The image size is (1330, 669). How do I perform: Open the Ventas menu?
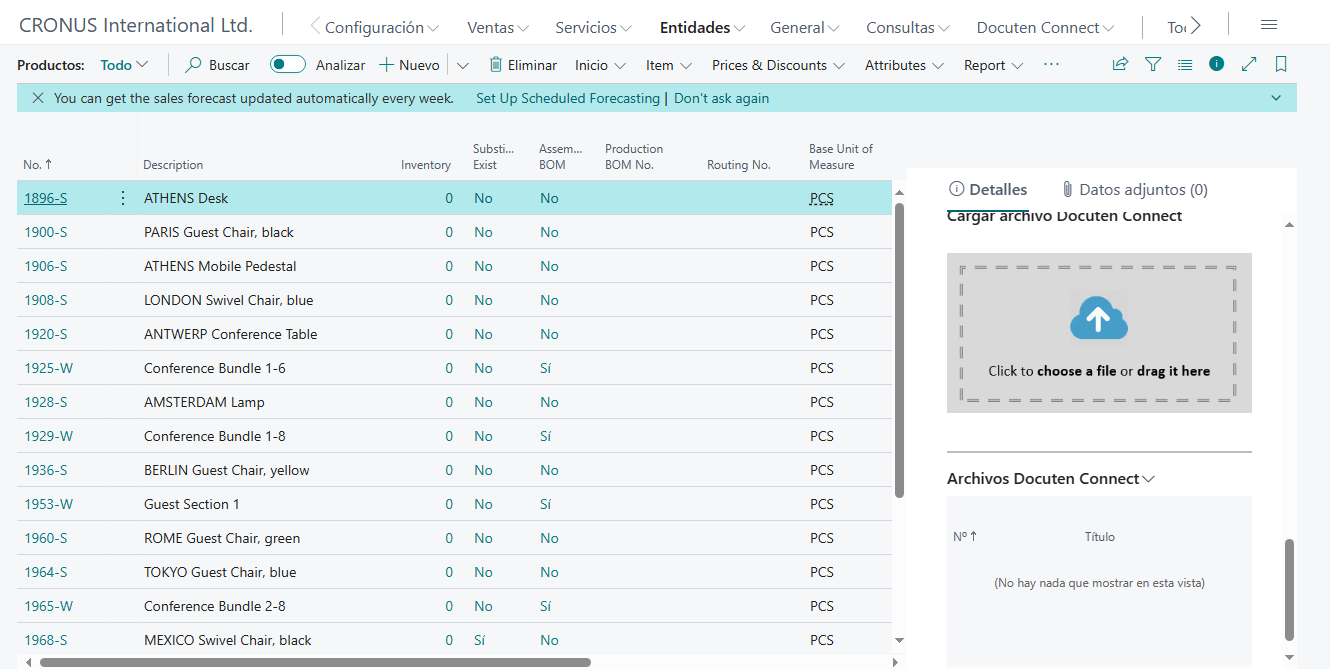tap(498, 28)
